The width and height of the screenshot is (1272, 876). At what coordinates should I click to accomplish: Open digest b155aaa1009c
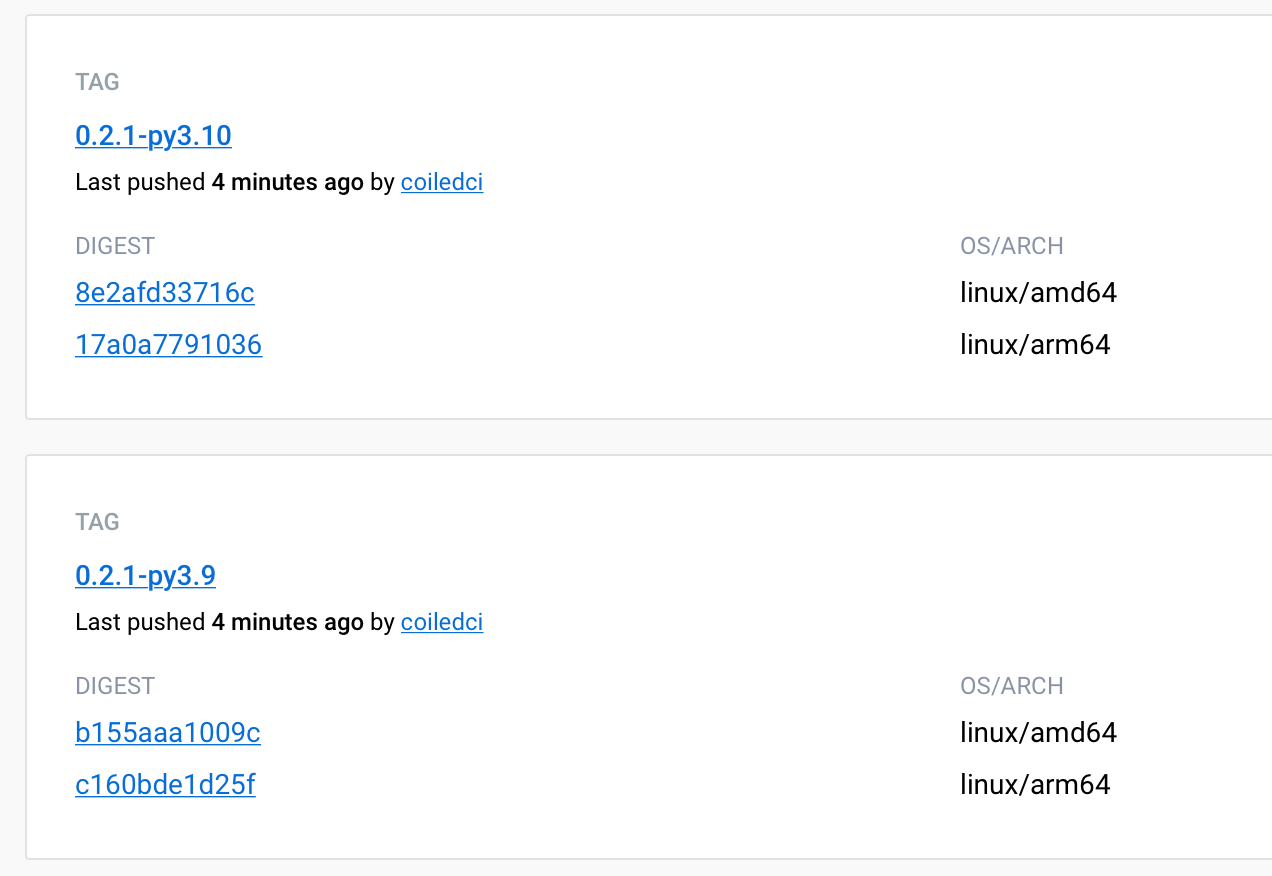167,732
